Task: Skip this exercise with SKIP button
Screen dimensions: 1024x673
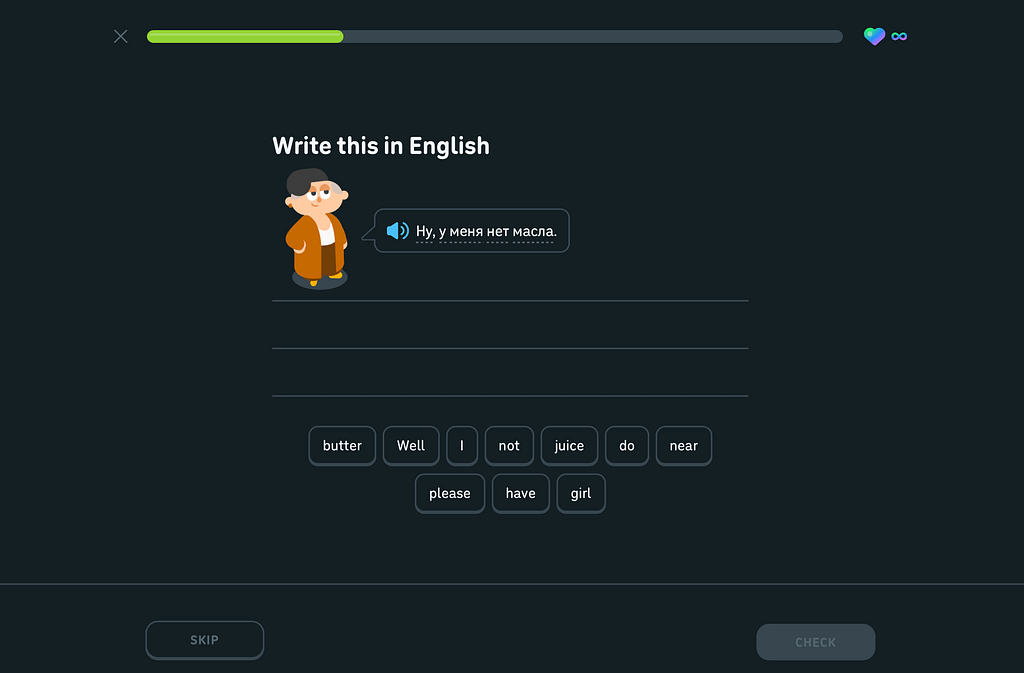Action: click(x=204, y=640)
